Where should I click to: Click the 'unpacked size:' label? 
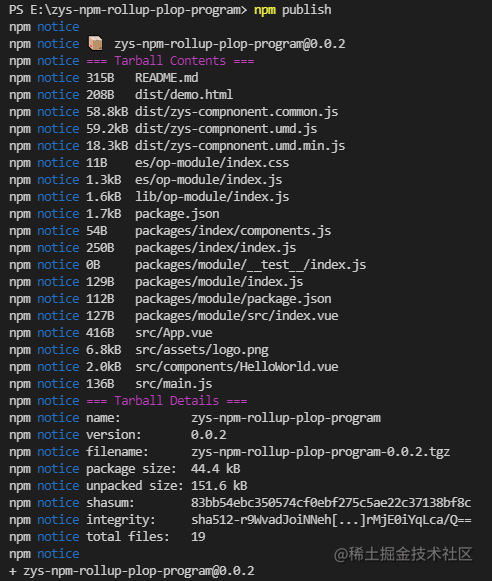(x=134, y=486)
